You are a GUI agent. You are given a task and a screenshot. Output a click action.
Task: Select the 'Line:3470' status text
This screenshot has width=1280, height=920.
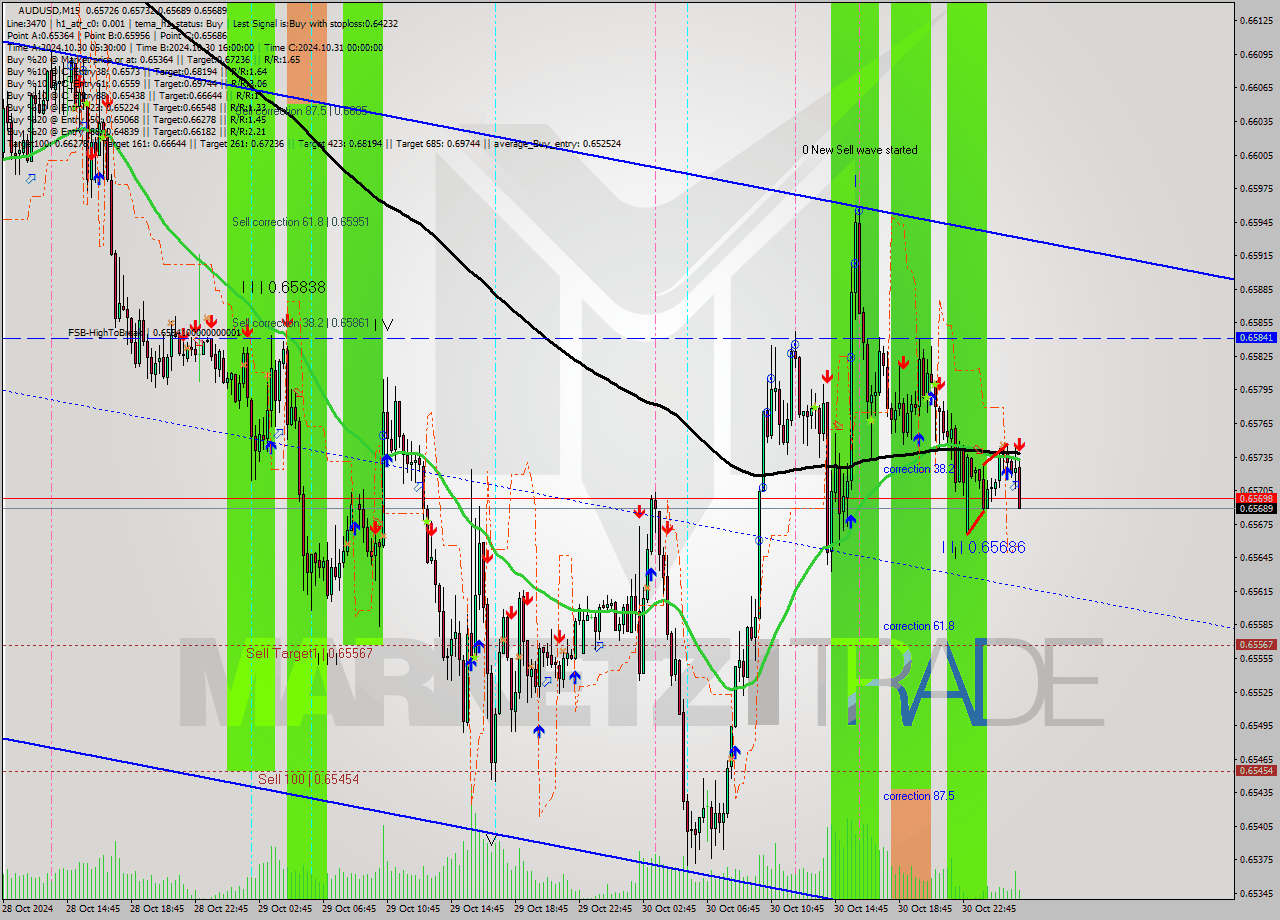(26, 23)
